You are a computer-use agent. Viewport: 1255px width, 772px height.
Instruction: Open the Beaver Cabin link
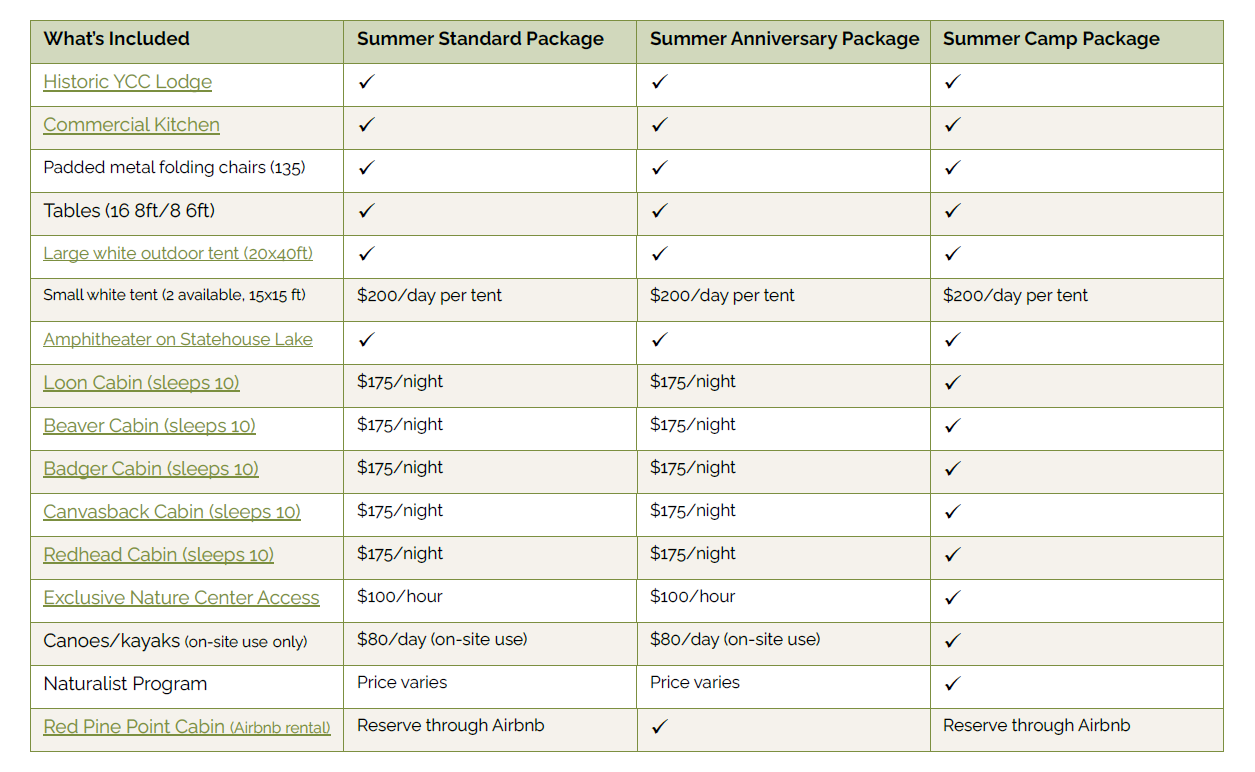tap(149, 426)
